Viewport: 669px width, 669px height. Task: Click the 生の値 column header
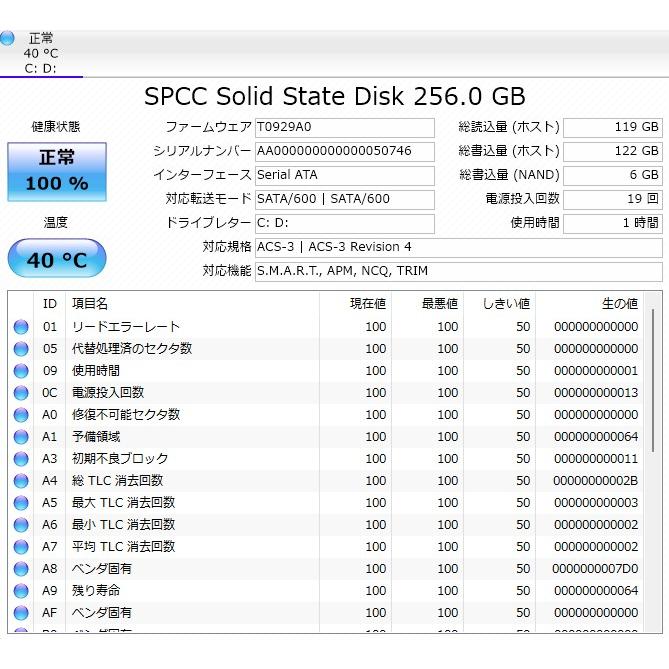589,304
